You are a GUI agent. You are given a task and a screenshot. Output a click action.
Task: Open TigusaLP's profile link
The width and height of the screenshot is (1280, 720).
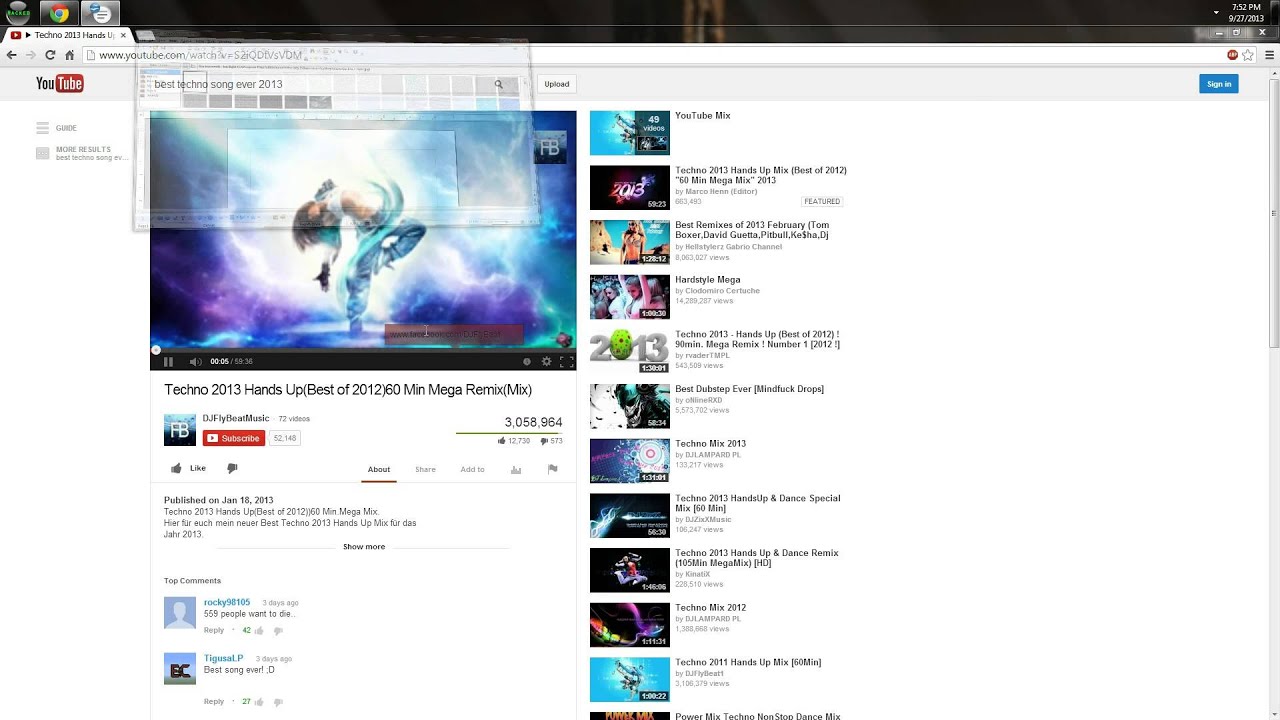pos(224,658)
